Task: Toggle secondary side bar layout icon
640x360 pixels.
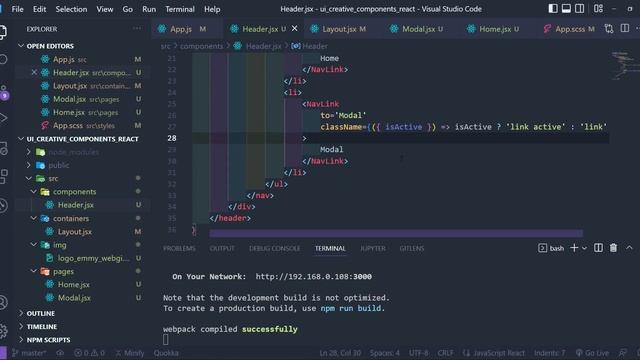Action: 579,9
